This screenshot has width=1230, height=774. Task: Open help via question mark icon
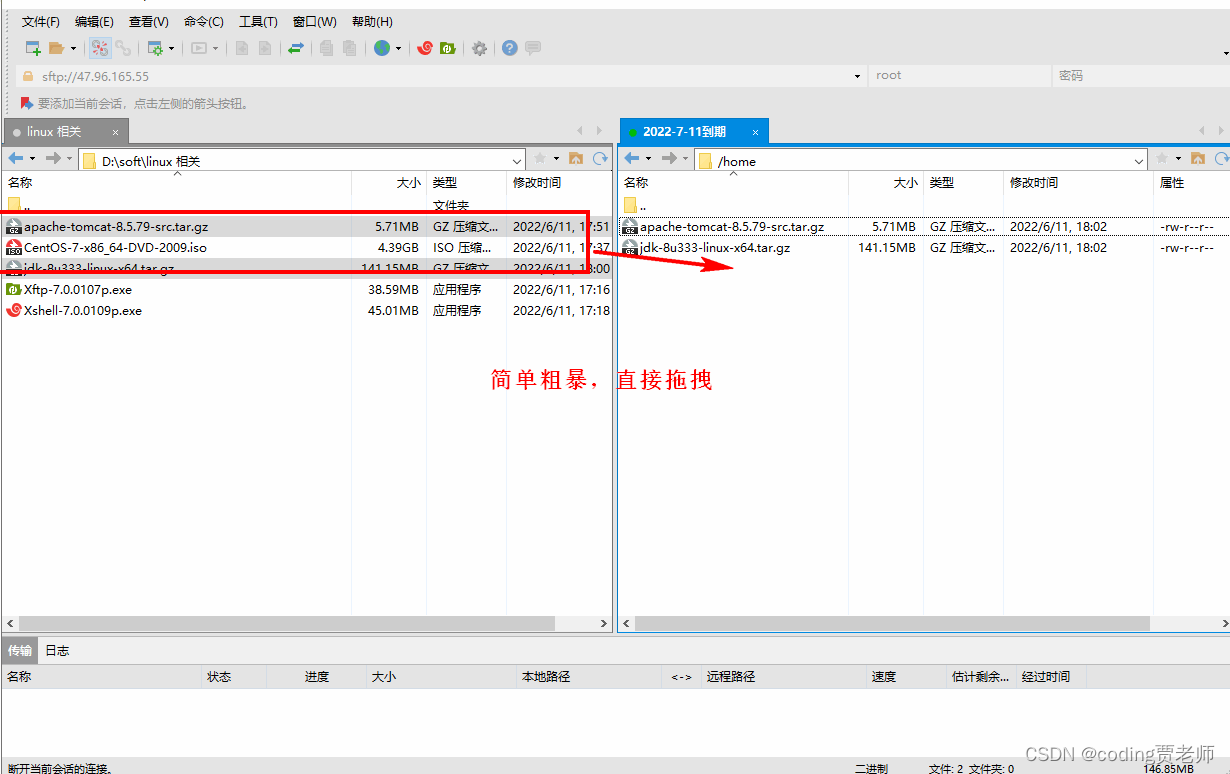coord(510,48)
